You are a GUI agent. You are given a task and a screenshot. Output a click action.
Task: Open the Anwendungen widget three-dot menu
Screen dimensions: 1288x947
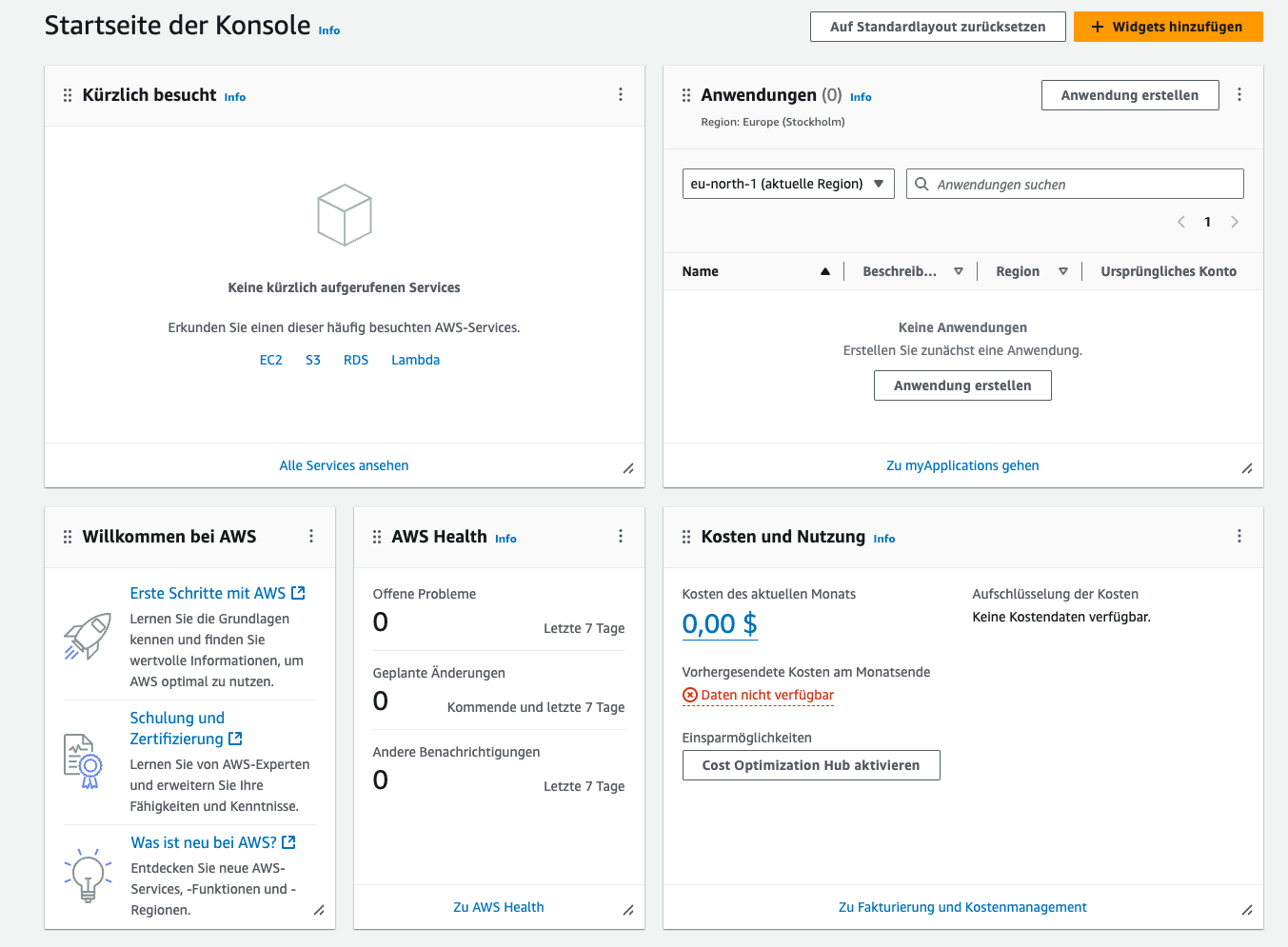tap(1238, 94)
